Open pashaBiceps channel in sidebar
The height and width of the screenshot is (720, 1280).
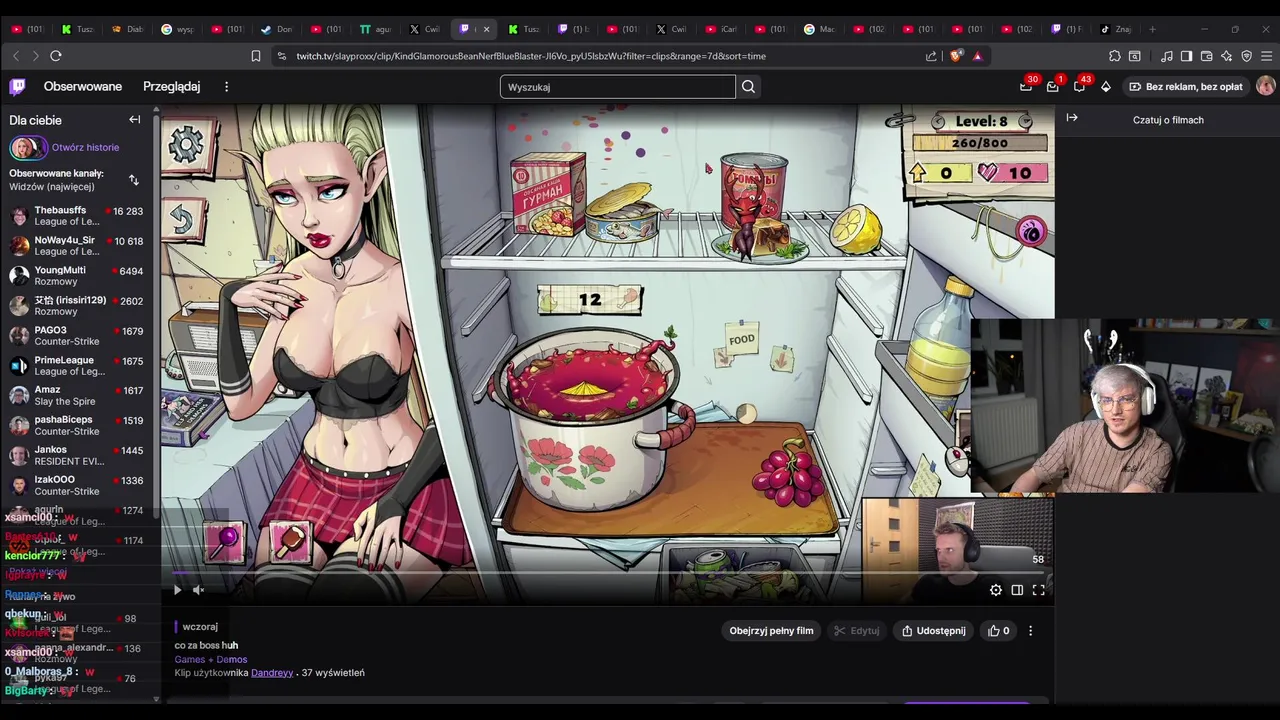(x=78, y=426)
